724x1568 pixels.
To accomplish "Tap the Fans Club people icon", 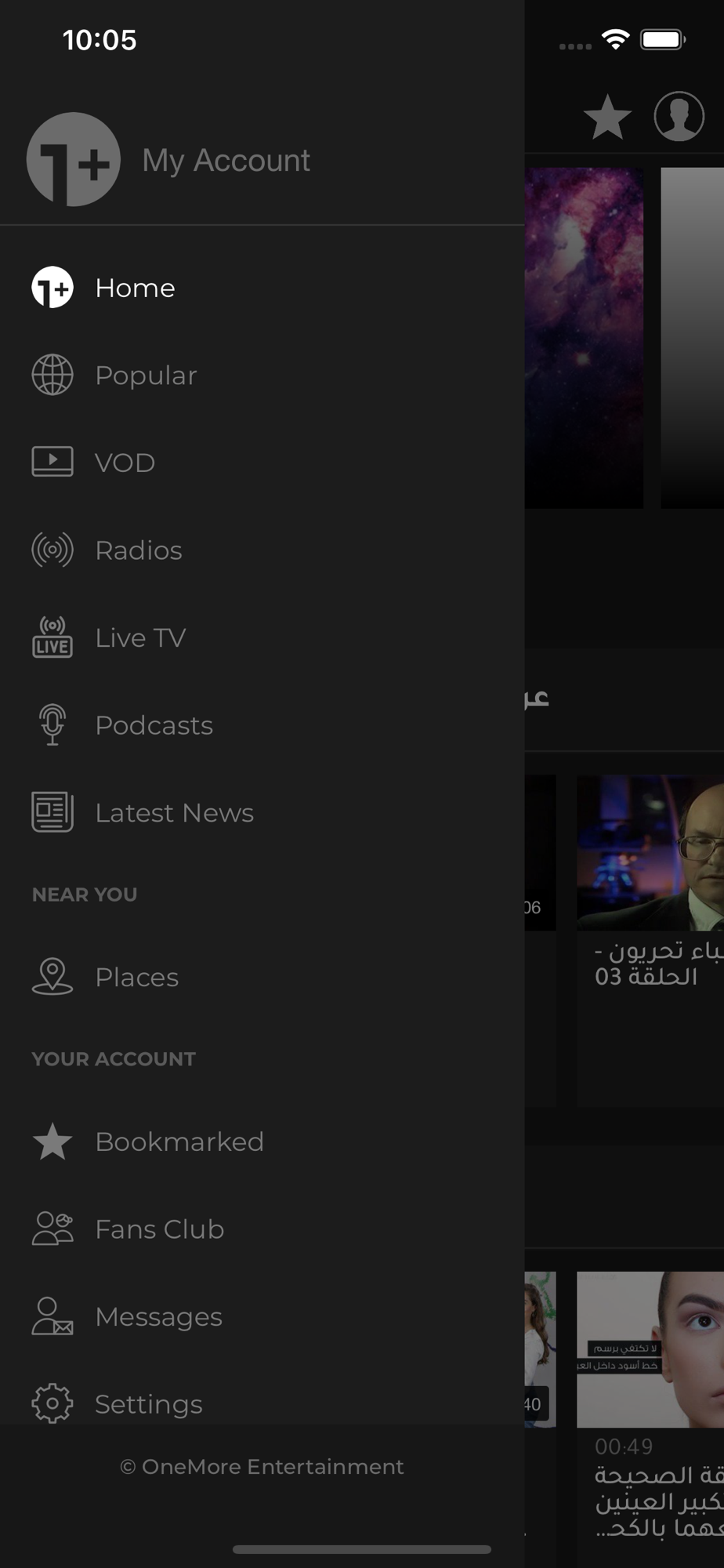I will tap(52, 1229).
